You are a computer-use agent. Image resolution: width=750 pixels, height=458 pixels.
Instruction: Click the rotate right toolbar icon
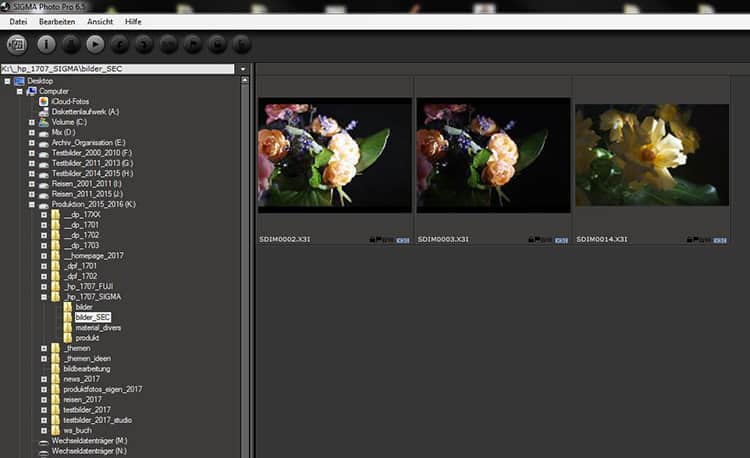click(143, 44)
